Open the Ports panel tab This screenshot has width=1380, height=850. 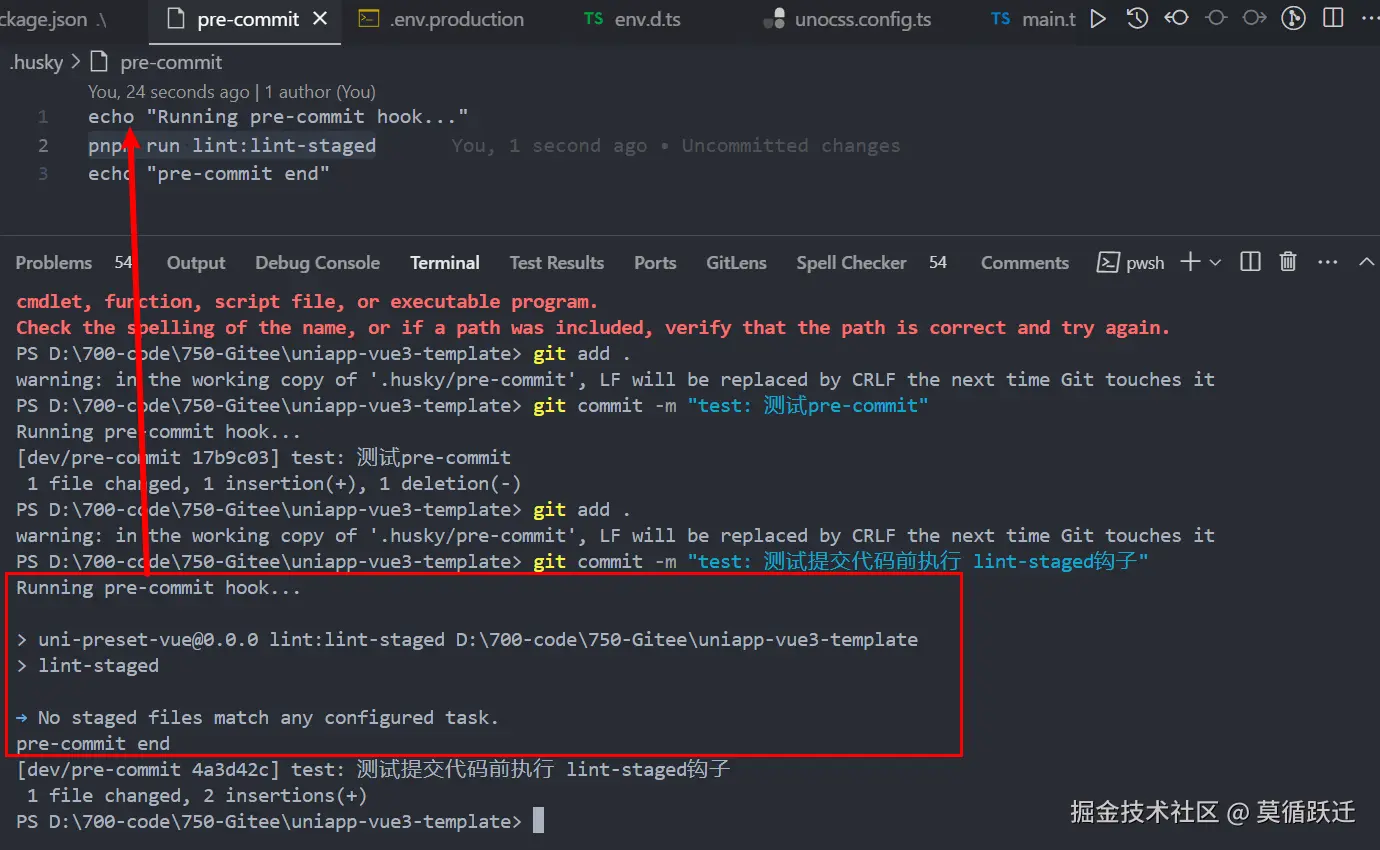[x=655, y=263]
